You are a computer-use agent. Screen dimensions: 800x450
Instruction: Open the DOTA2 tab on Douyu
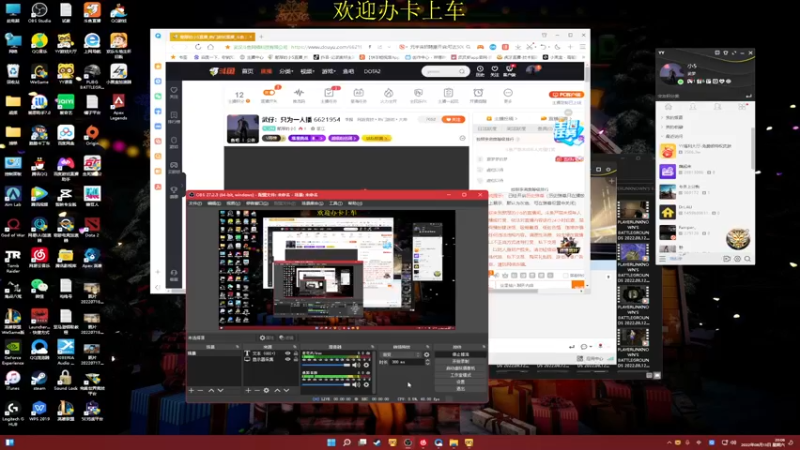[x=372, y=71]
